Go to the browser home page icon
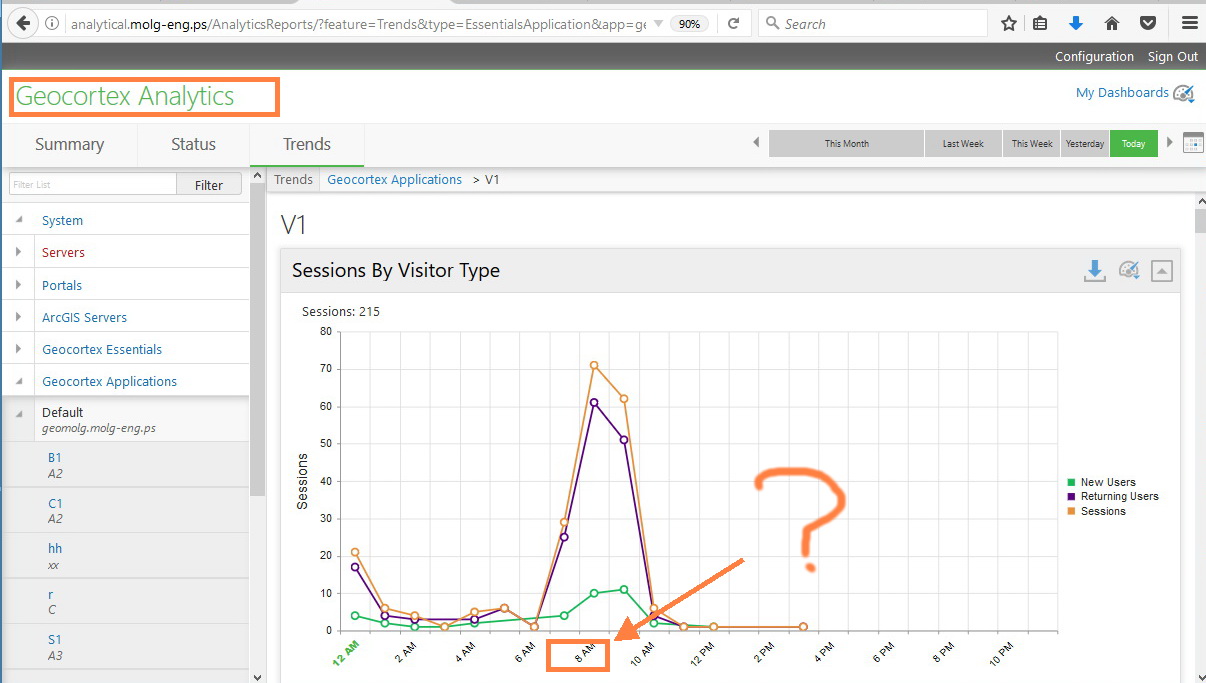1206x683 pixels. tap(1112, 23)
